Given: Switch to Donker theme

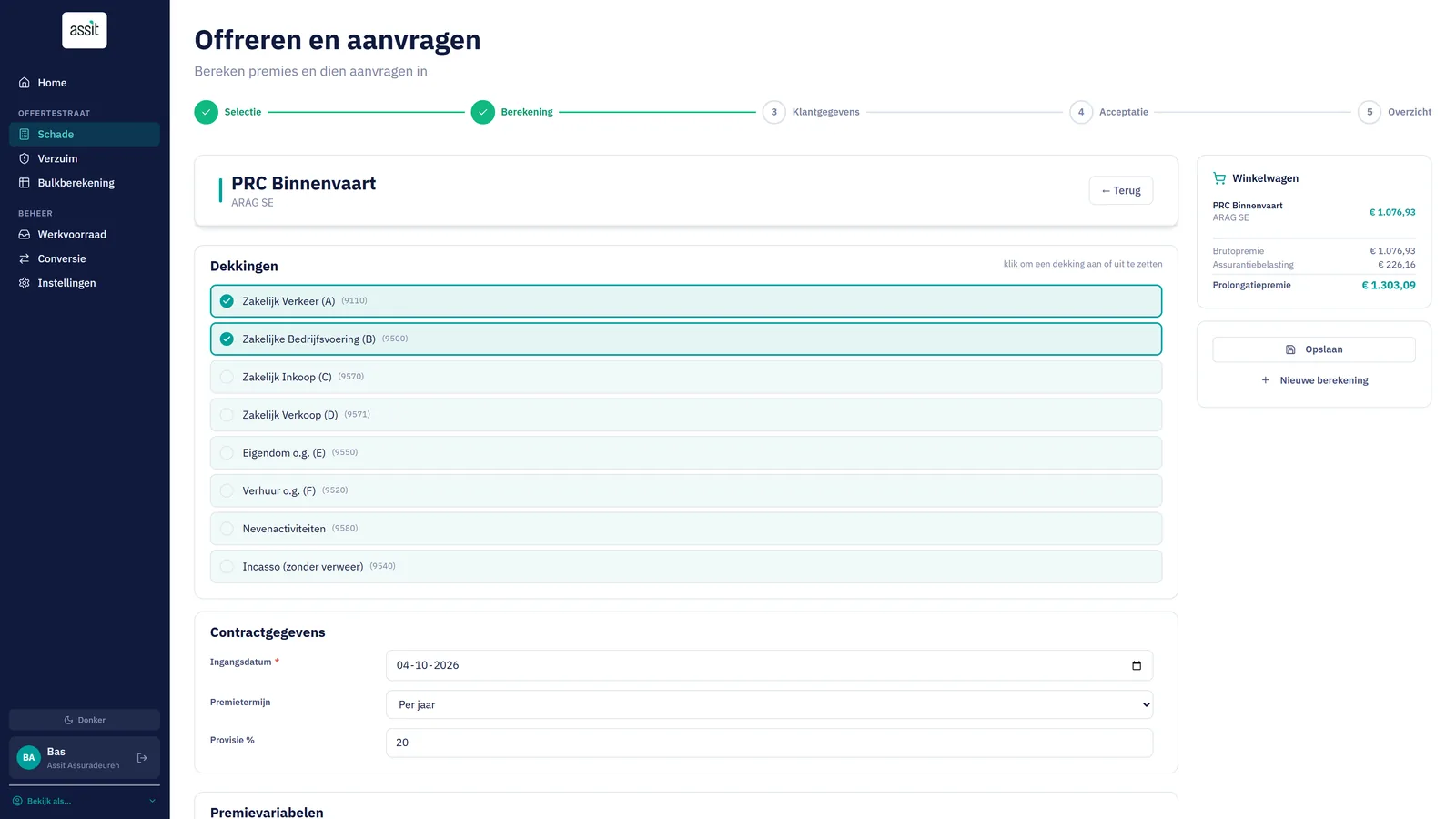Looking at the screenshot, I should [x=85, y=720].
